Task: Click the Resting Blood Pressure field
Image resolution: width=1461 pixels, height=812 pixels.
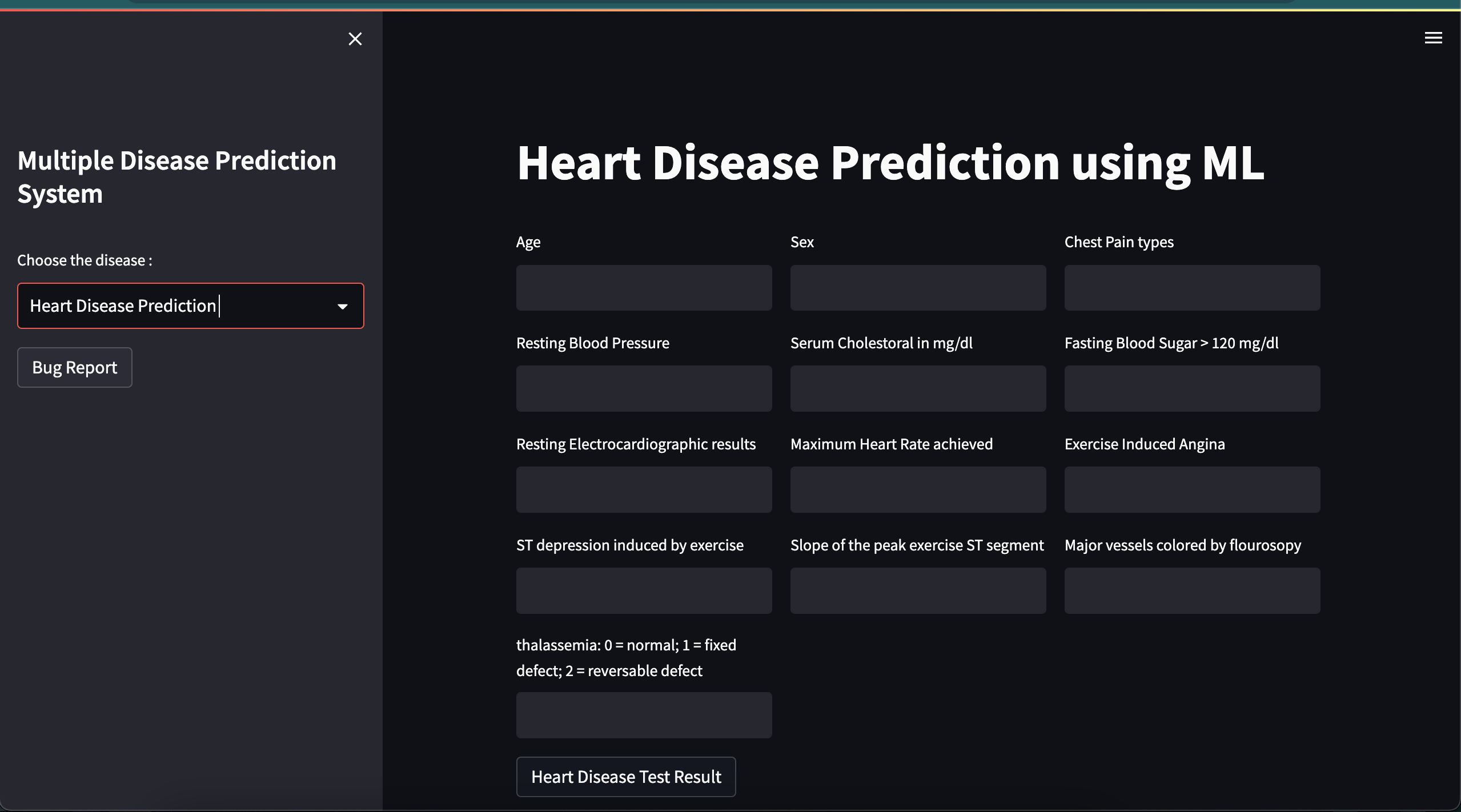Action: [643, 388]
